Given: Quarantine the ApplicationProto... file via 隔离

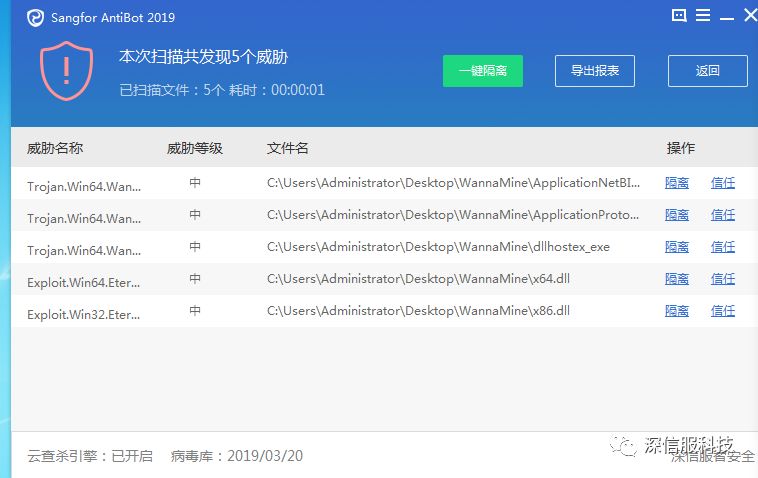Looking at the screenshot, I should (x=677, y=215).
